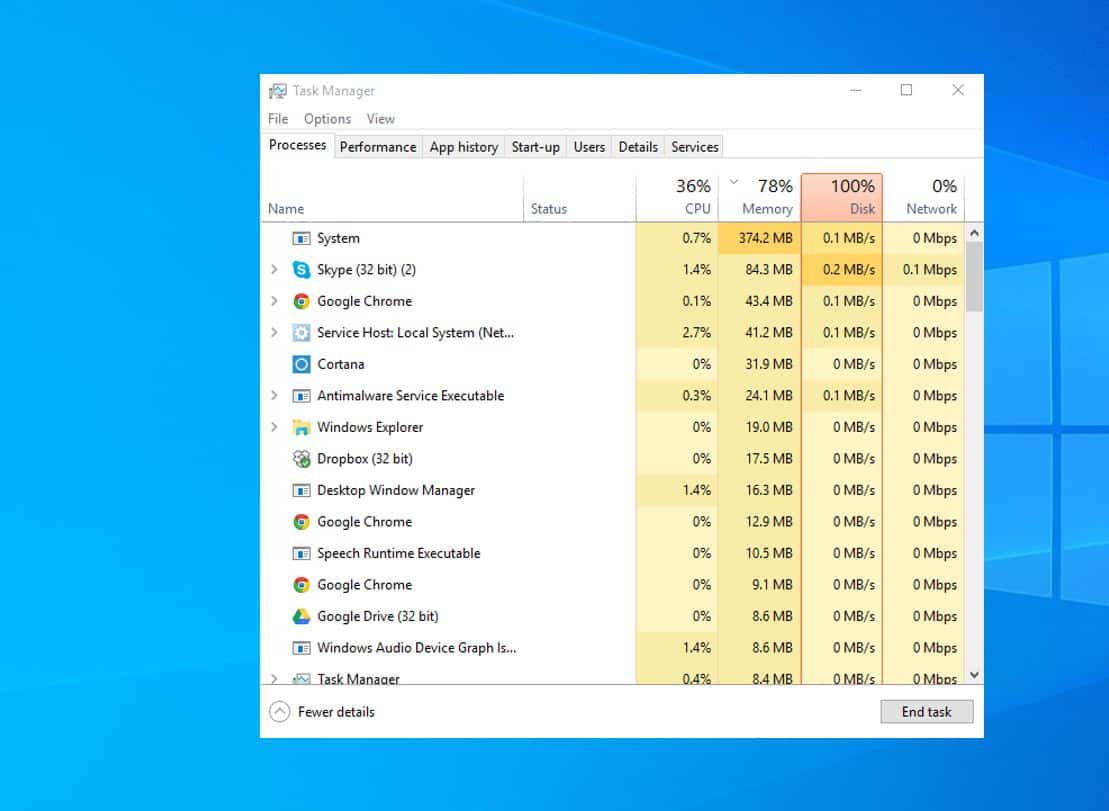Sort by the Status column header
This screenshot has height=811, width=1109.
(580, 199)
